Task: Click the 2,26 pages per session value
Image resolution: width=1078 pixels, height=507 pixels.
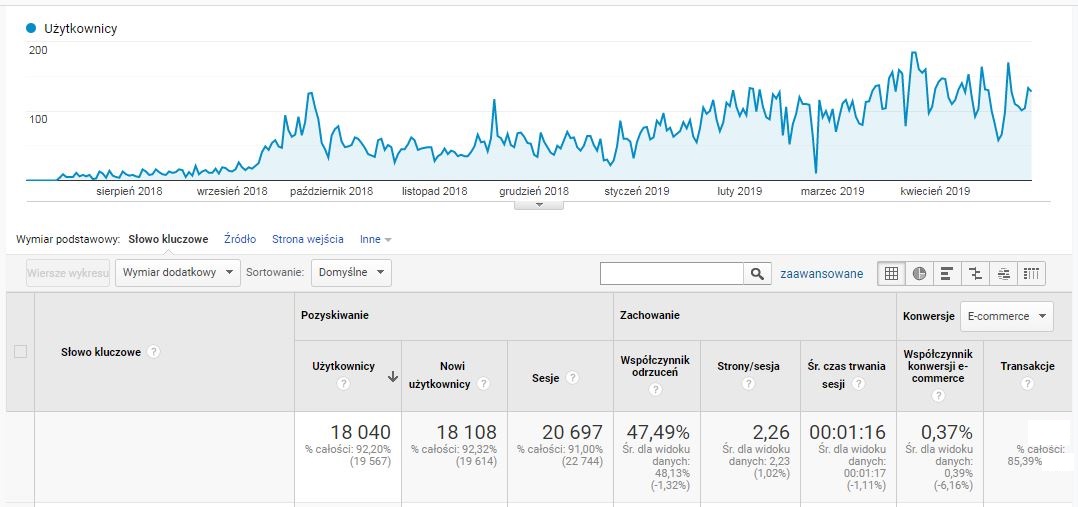Action: pos(769,432)
